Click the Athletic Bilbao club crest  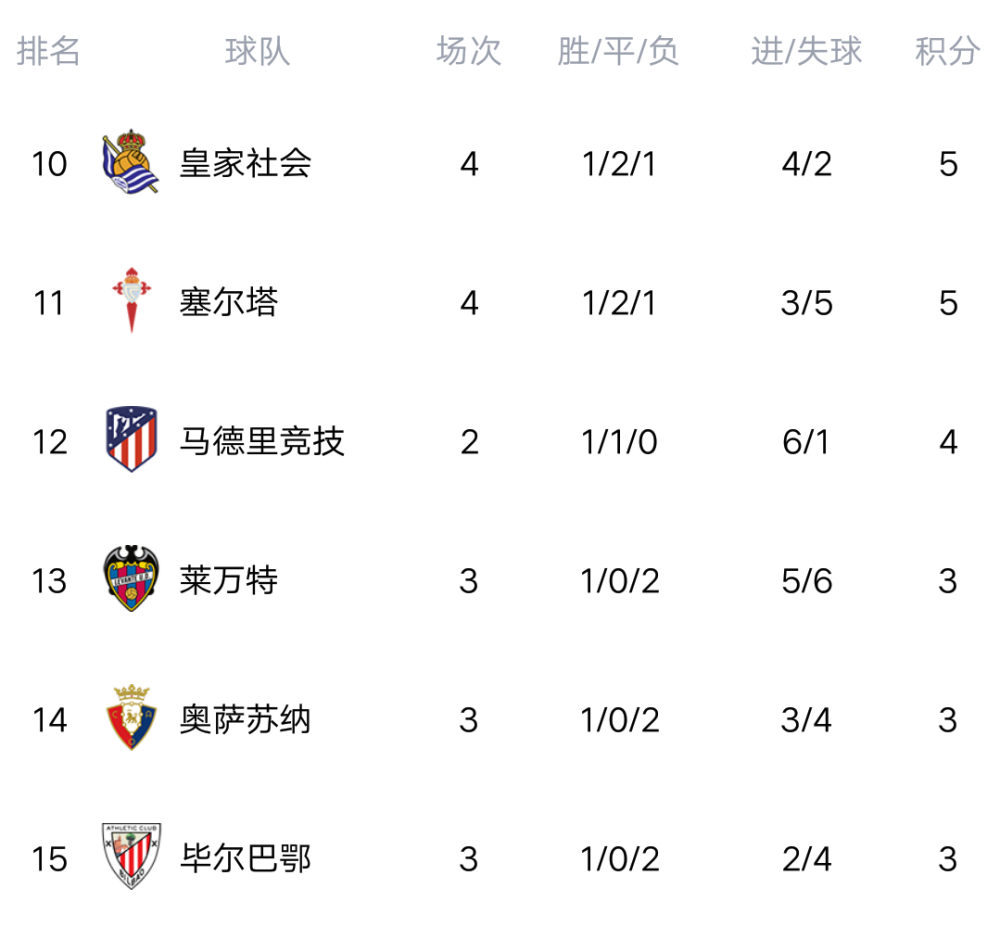point(131,856)
